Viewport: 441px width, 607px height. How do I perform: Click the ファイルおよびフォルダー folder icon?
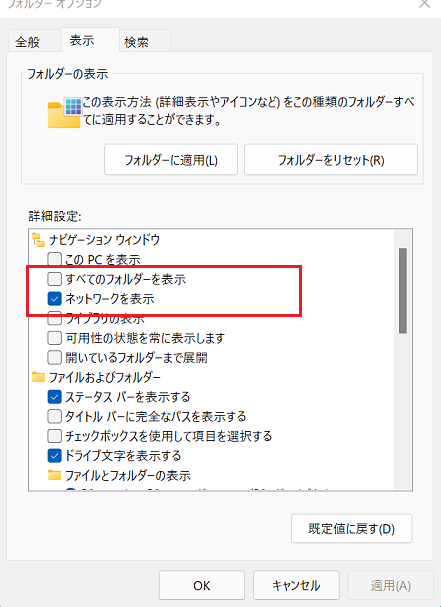(x=38, y=377)
